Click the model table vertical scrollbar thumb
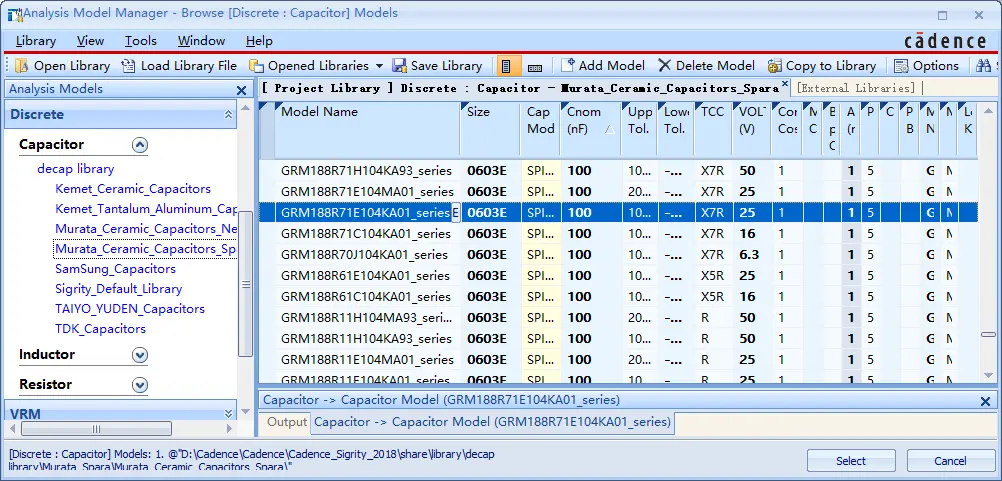Viewport: 1002px width, 481px height. pos(989,333)
